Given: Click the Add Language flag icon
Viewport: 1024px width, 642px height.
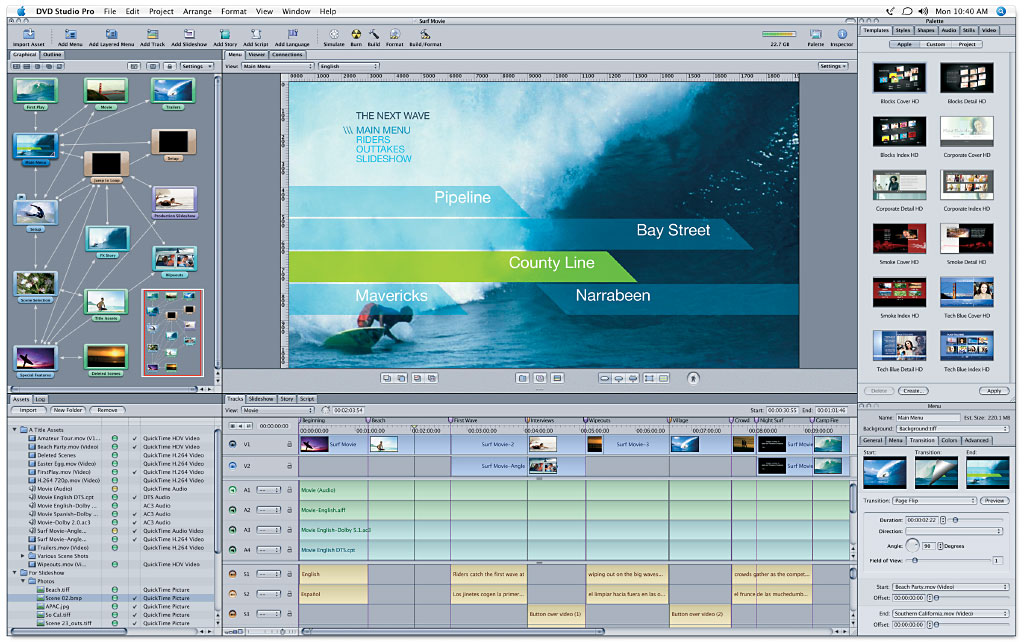Looking at the screenshot, I should pyautogui.click(x=292, y=34).
